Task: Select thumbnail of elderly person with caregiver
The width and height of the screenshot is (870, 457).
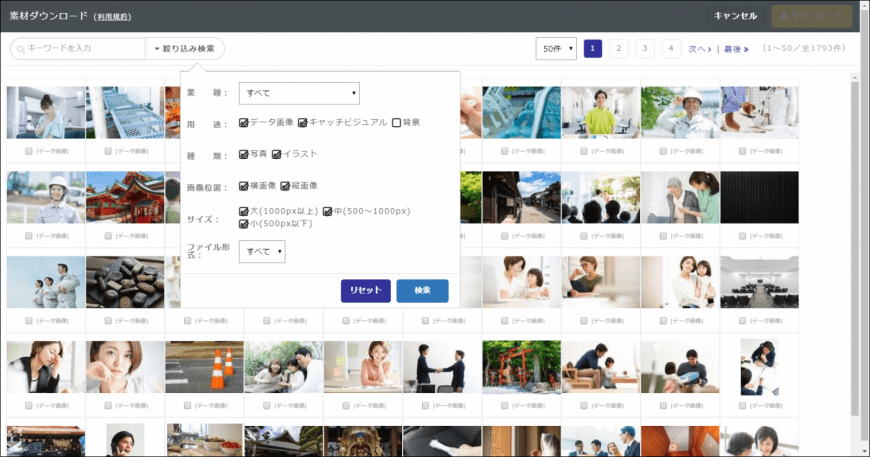Action: pyautogui.click(x=680, y=197)
